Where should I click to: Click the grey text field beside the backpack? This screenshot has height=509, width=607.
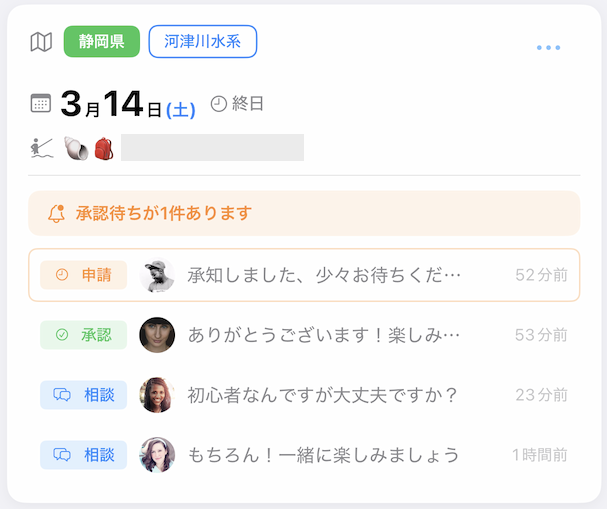click(x=212, y=148)
